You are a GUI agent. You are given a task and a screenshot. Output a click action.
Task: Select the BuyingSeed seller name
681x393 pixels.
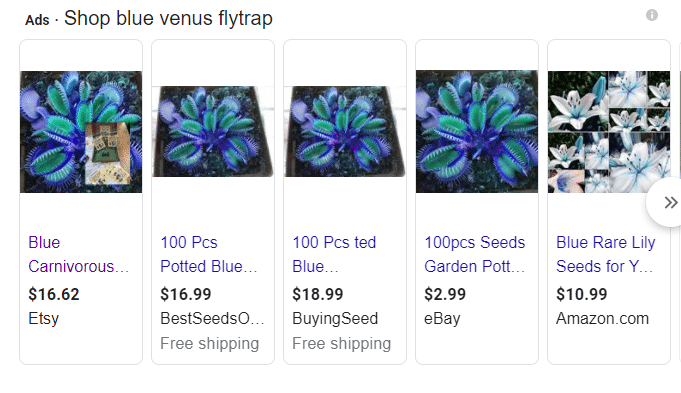[x=335, y=319]
